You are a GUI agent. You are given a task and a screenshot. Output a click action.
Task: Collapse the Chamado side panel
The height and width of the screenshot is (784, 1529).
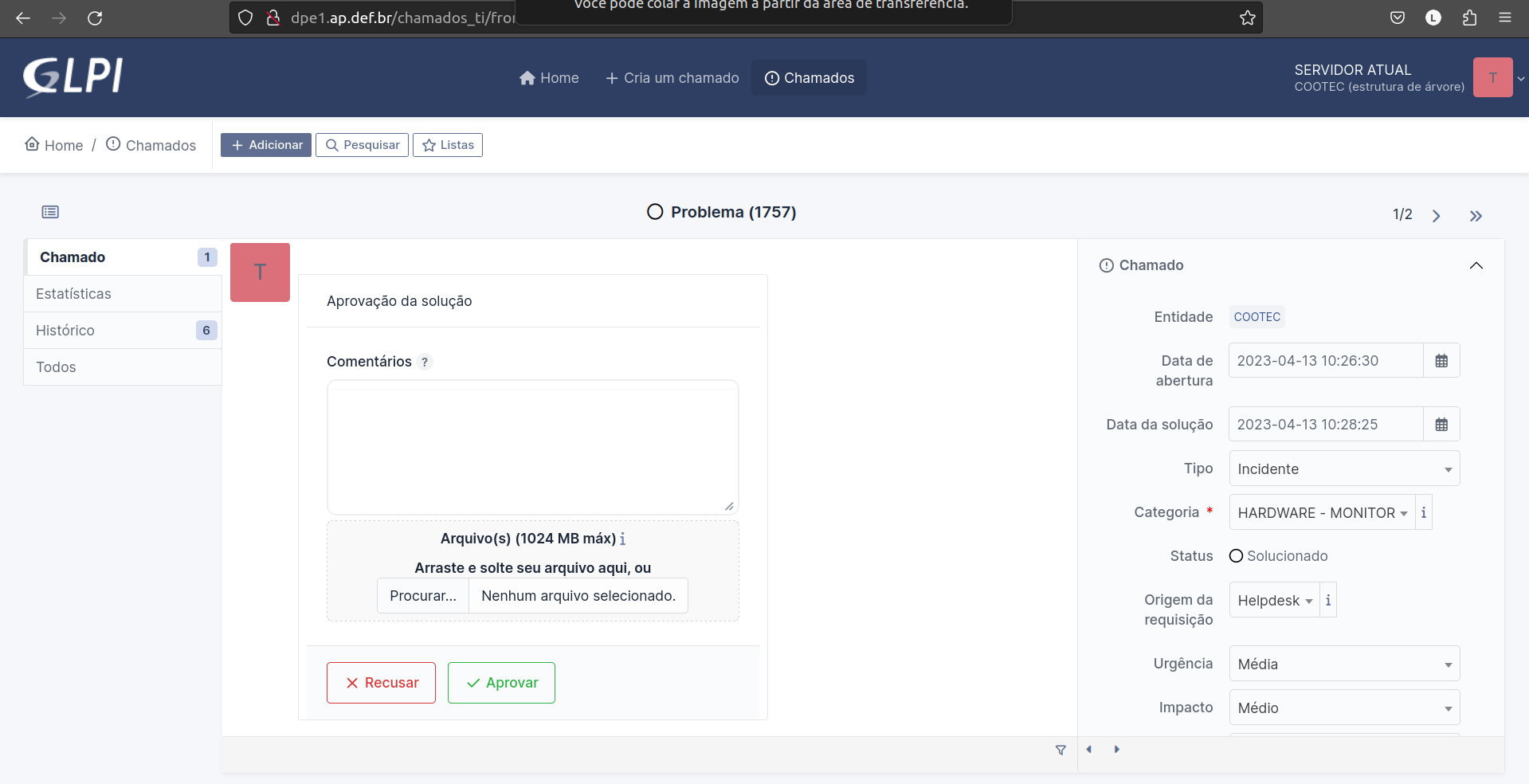coord(1476,265)
